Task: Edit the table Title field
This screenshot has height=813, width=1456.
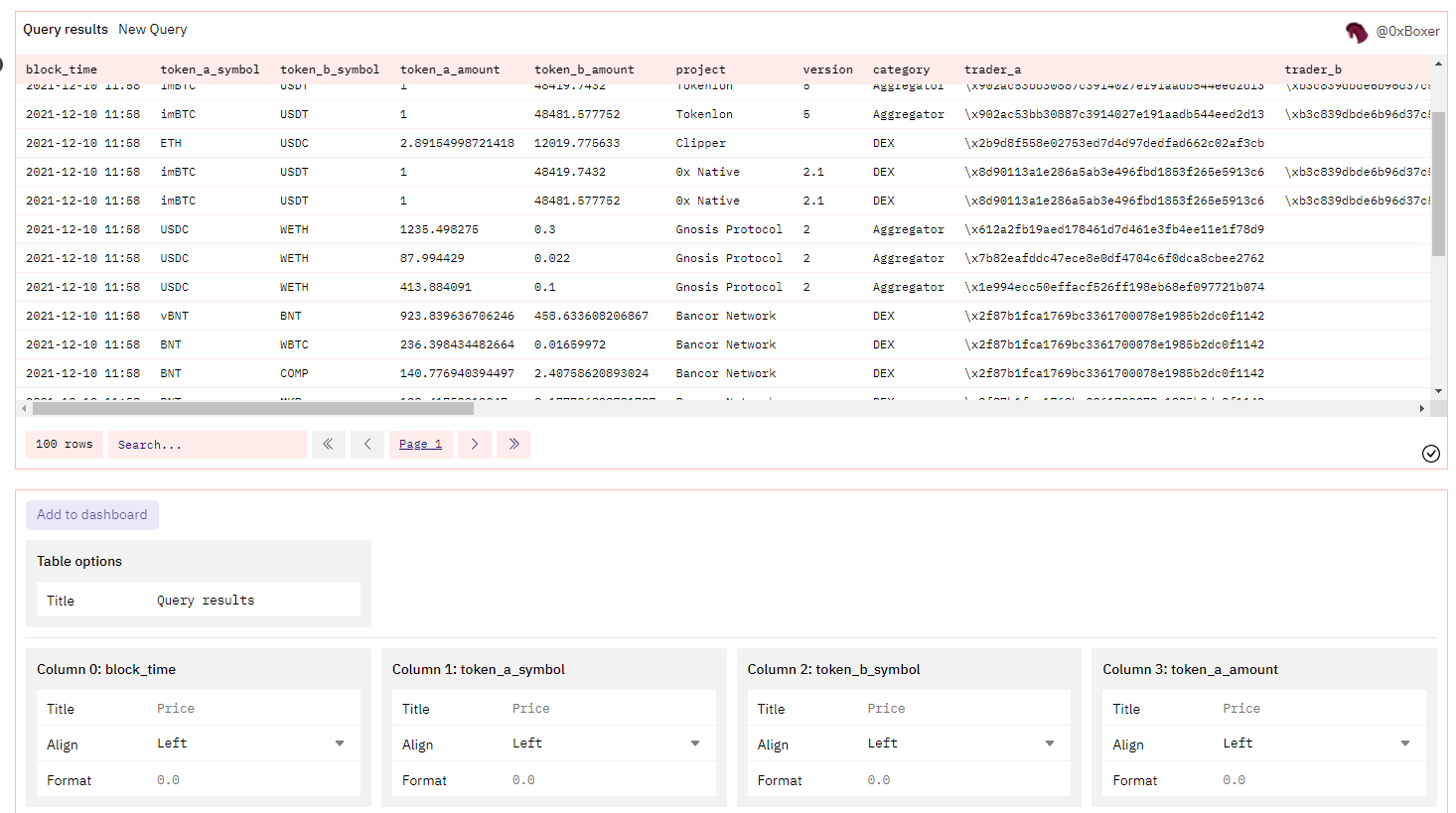Action: 254,601
